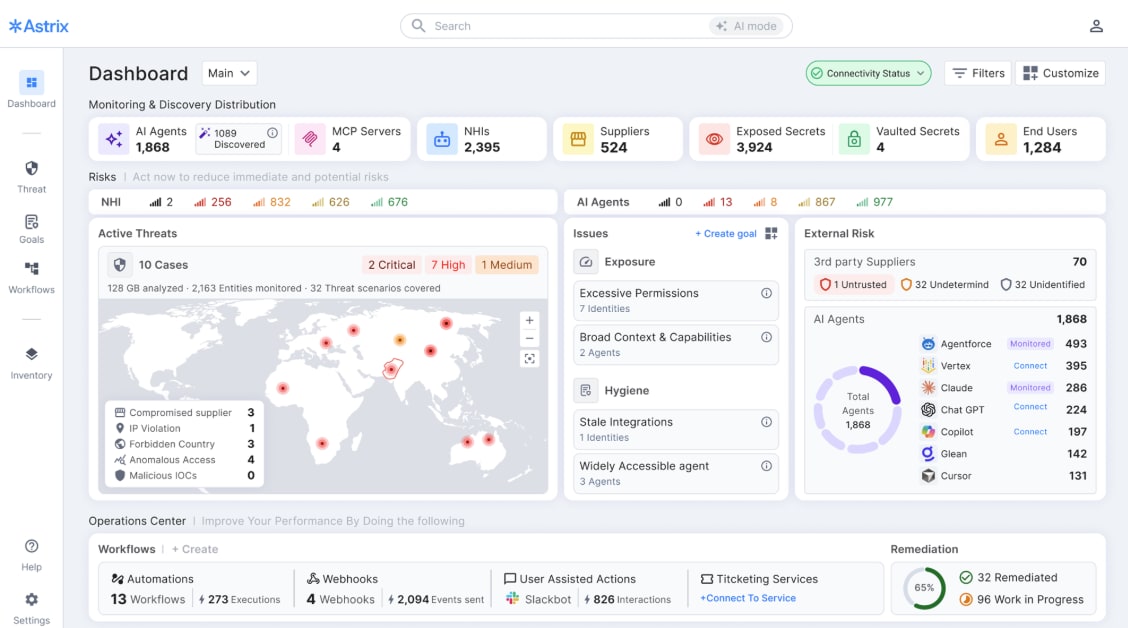Viewport: 1128px width, 628px height.
Task: Zoom out on the threat map
Action: pos(529,338)
